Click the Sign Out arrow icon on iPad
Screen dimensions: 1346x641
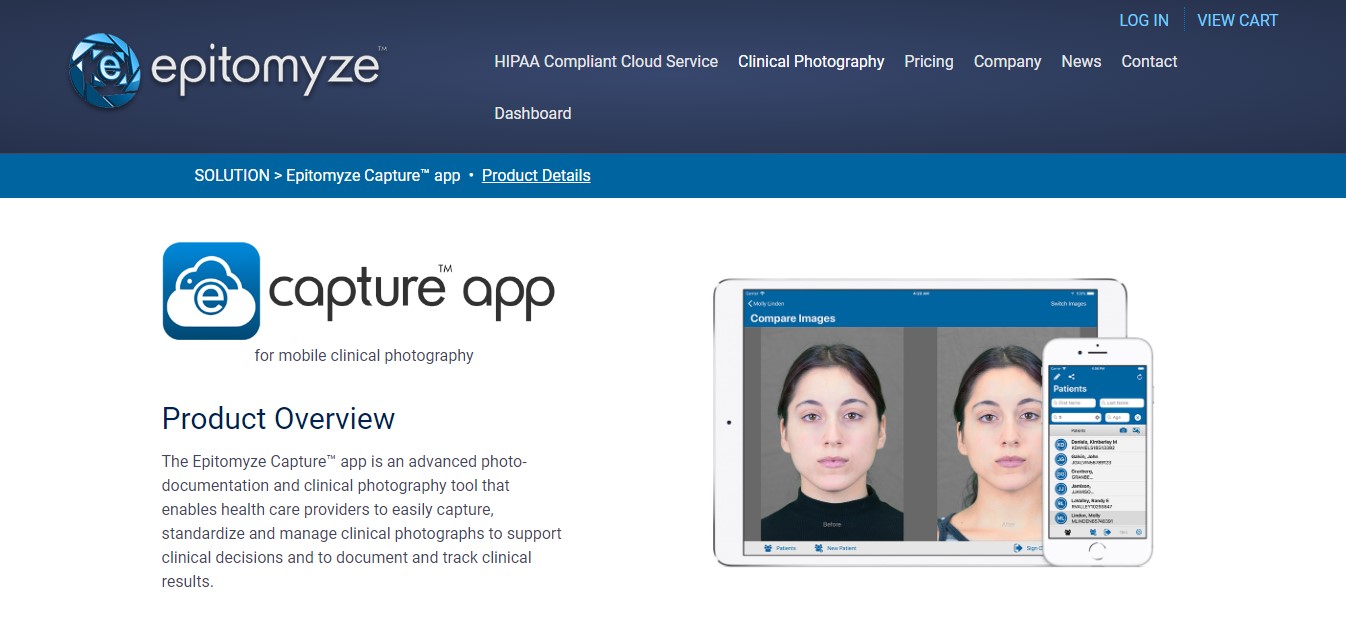pos(1018,548)
